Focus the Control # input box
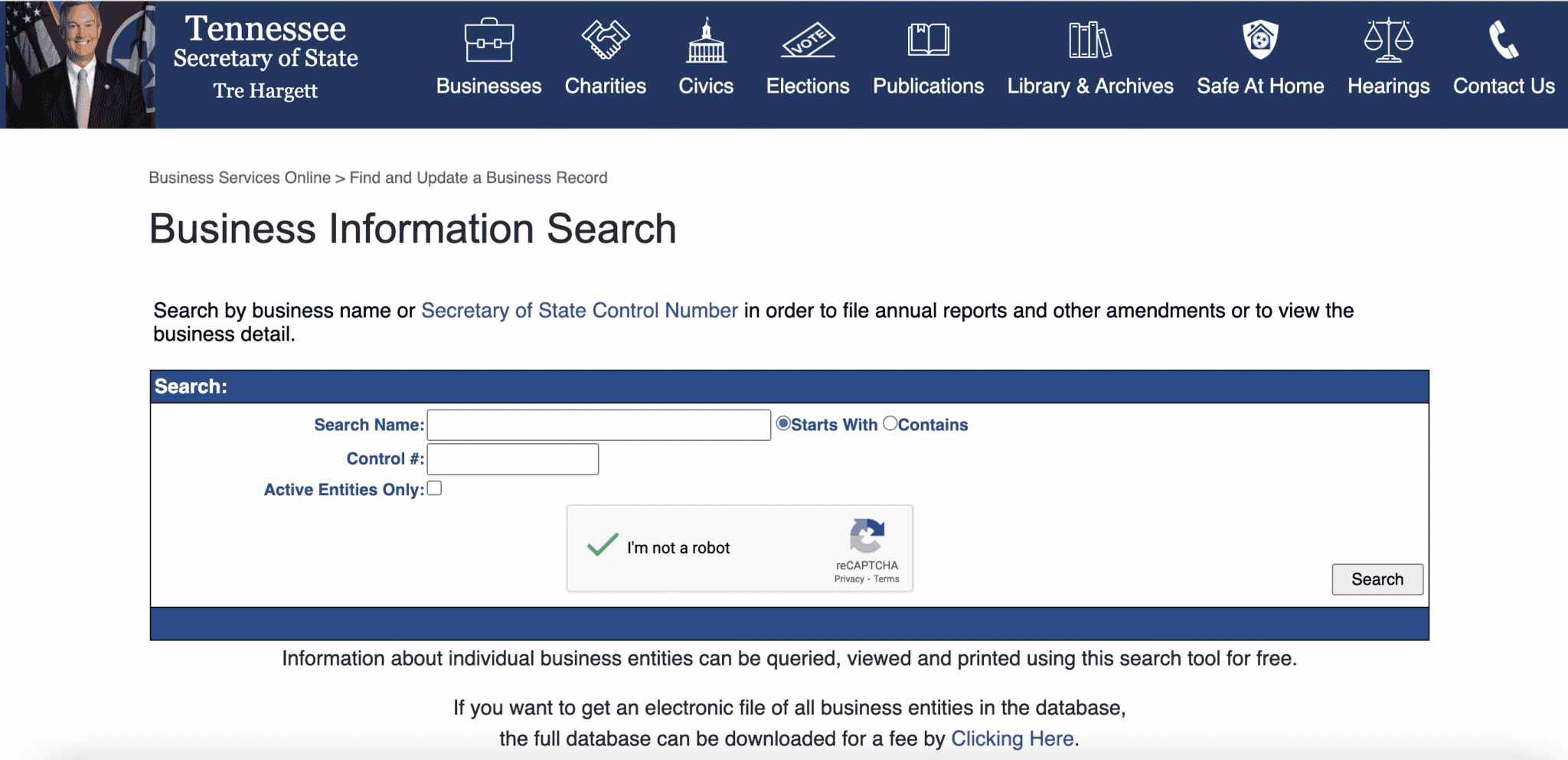The width and height of the screenshot is (1568, 760). [x=512, y=459]
